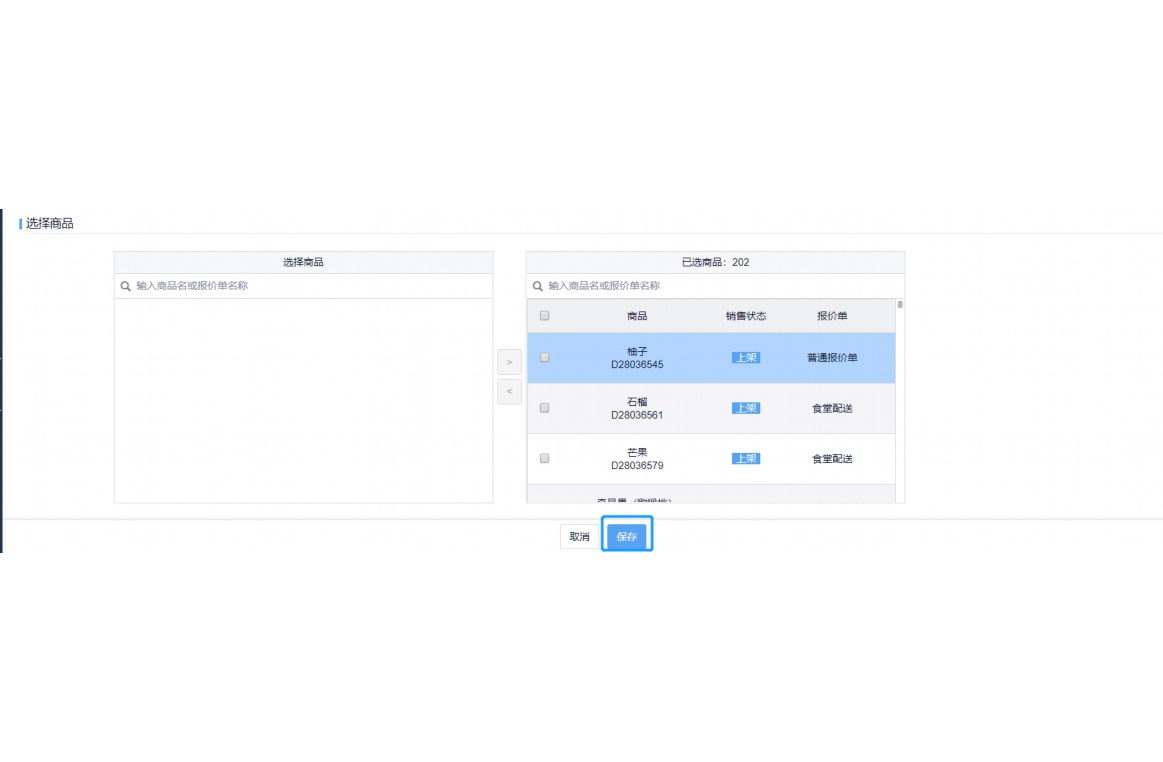Click the 已选商品: 202 panel title

click(715, 262)
